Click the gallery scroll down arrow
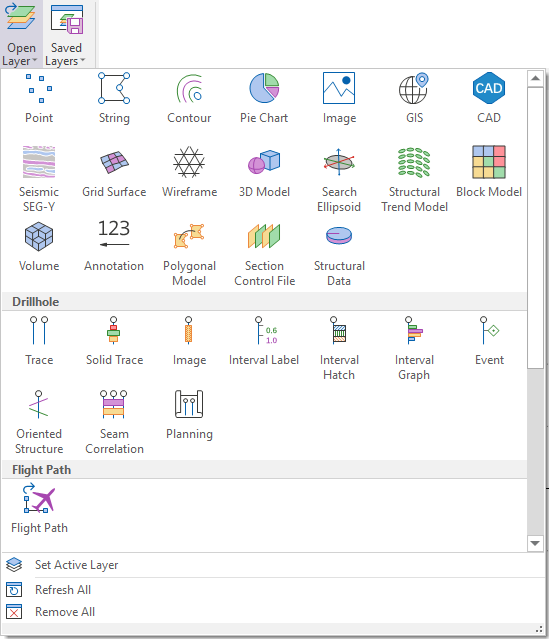Image resolution: width=549 pixels, height=639 pixels. coord(535,543)
